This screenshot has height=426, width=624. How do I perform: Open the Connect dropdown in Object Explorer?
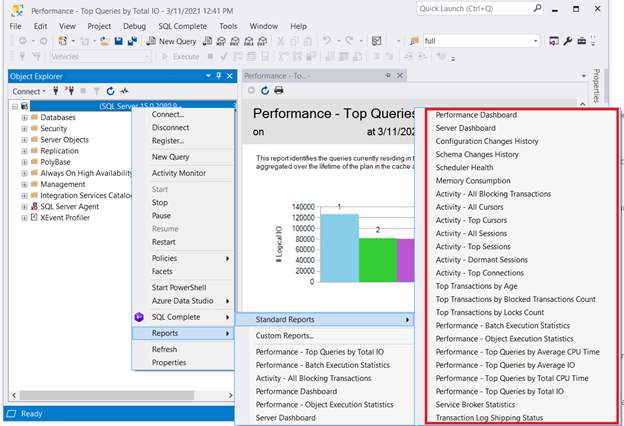tap(29, 91)
